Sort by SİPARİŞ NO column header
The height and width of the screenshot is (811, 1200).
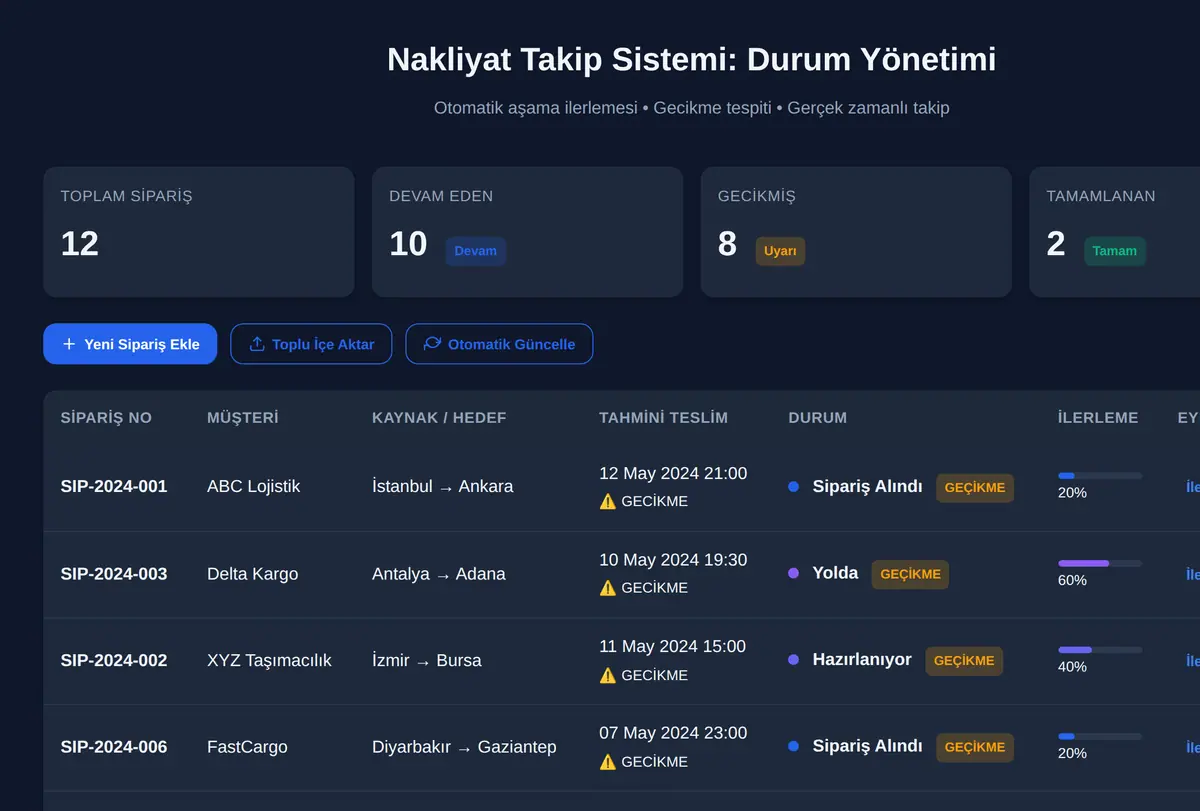[x=106, y=418]
